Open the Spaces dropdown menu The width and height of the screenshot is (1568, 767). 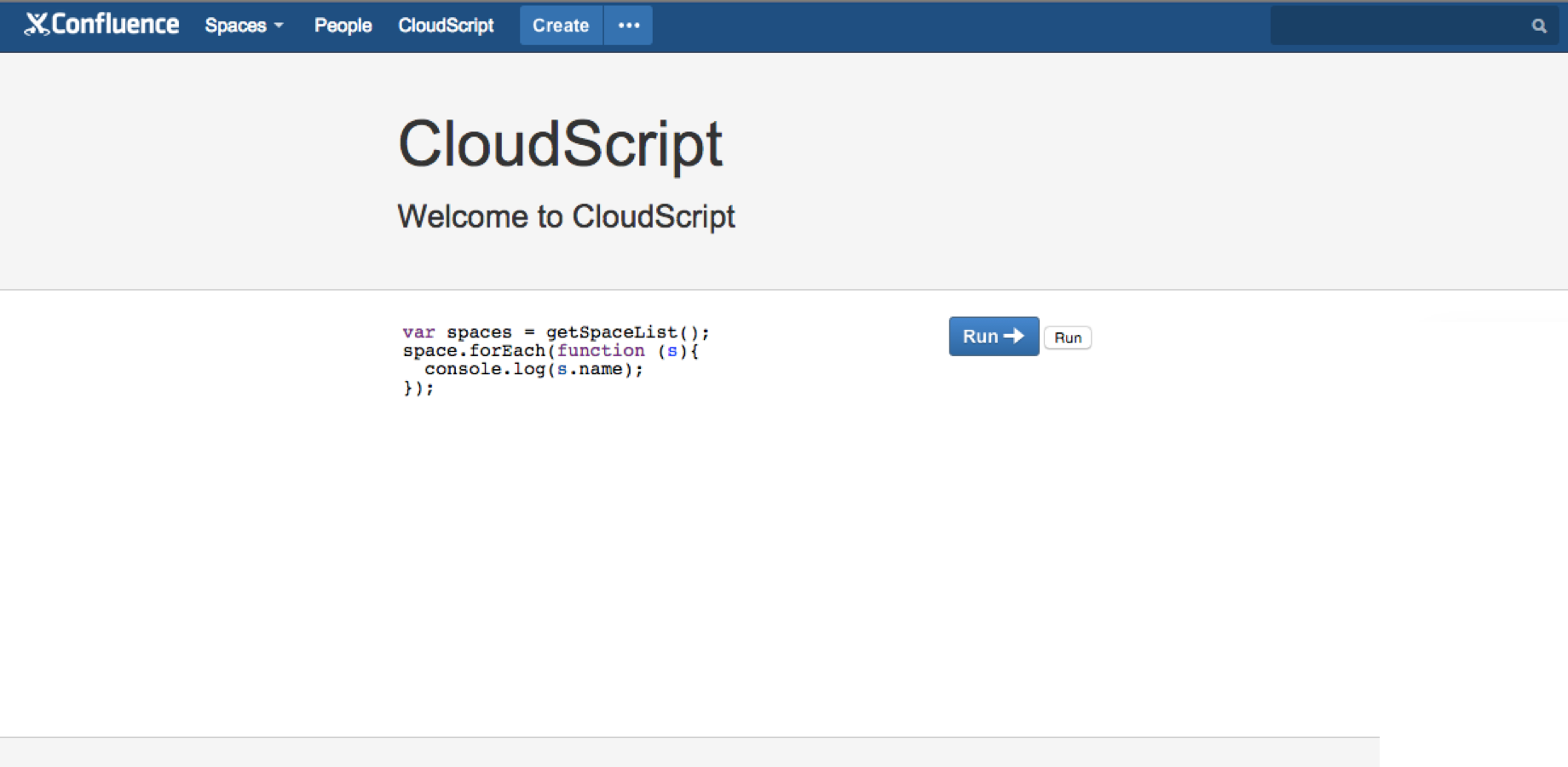(x=244, y=26)
